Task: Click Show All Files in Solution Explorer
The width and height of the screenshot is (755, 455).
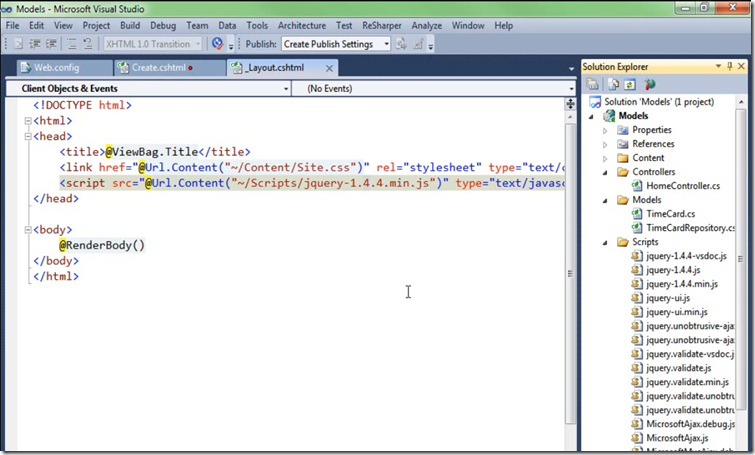Action: (613, 84)
